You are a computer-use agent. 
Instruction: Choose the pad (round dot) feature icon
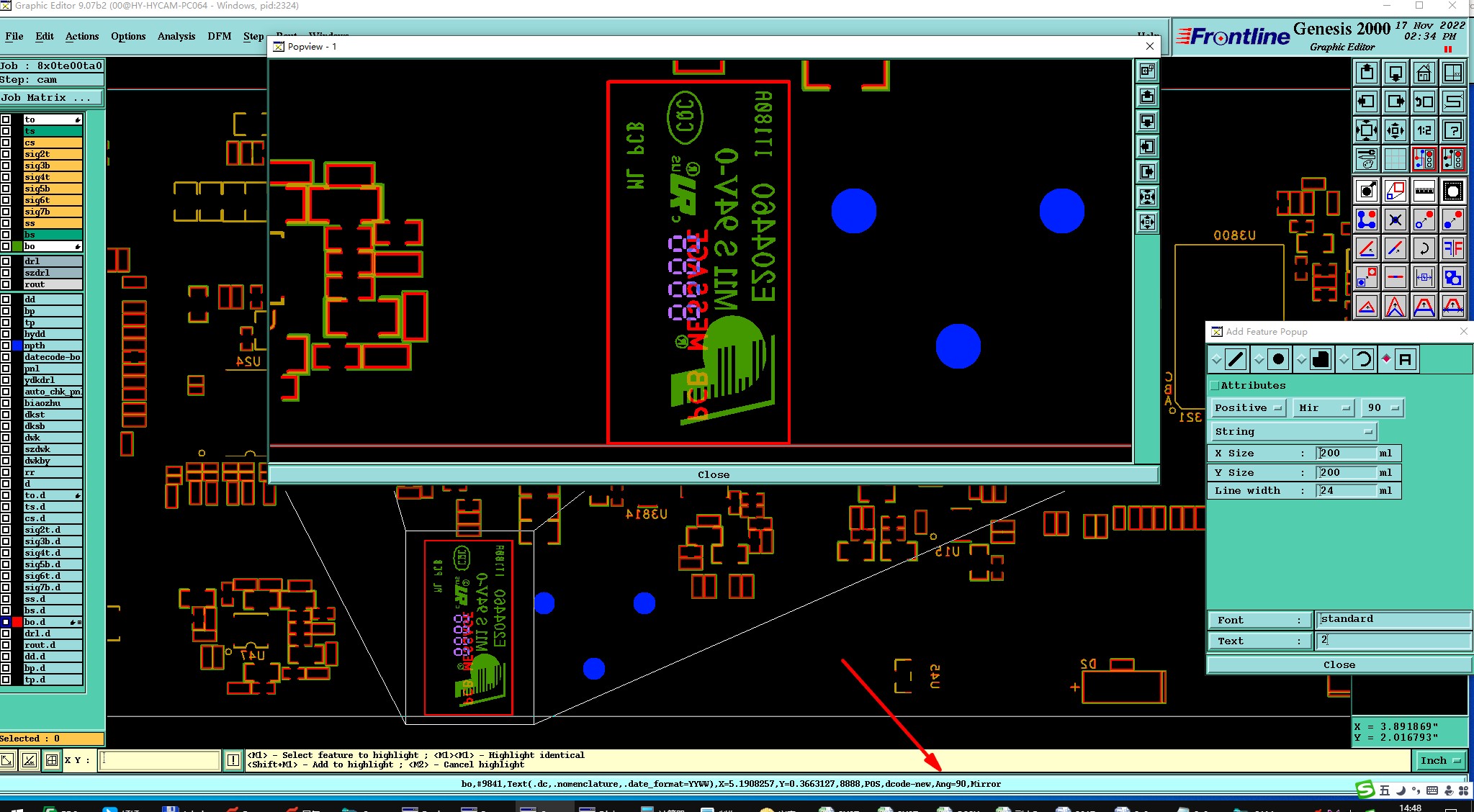(x=1278, y=358)
